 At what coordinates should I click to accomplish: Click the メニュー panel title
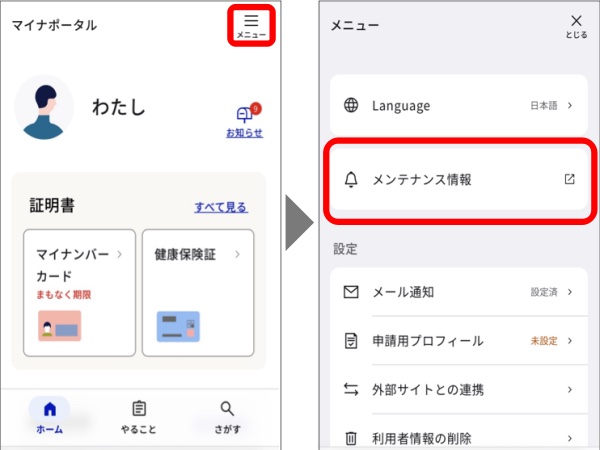355,26
